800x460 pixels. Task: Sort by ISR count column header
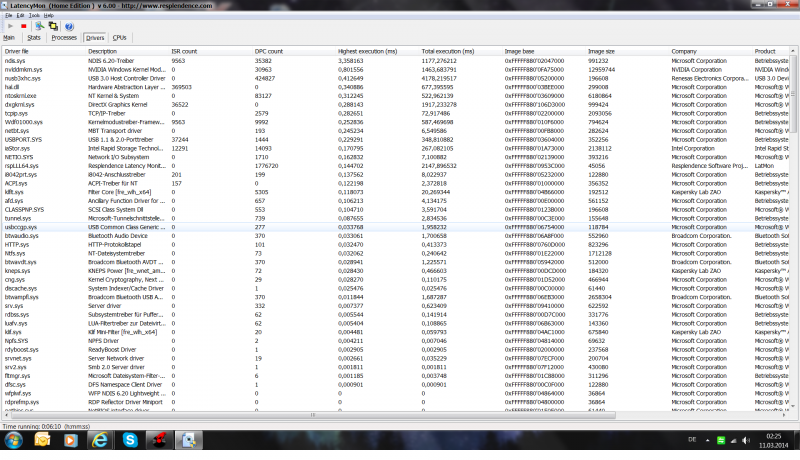coord(211,52)
